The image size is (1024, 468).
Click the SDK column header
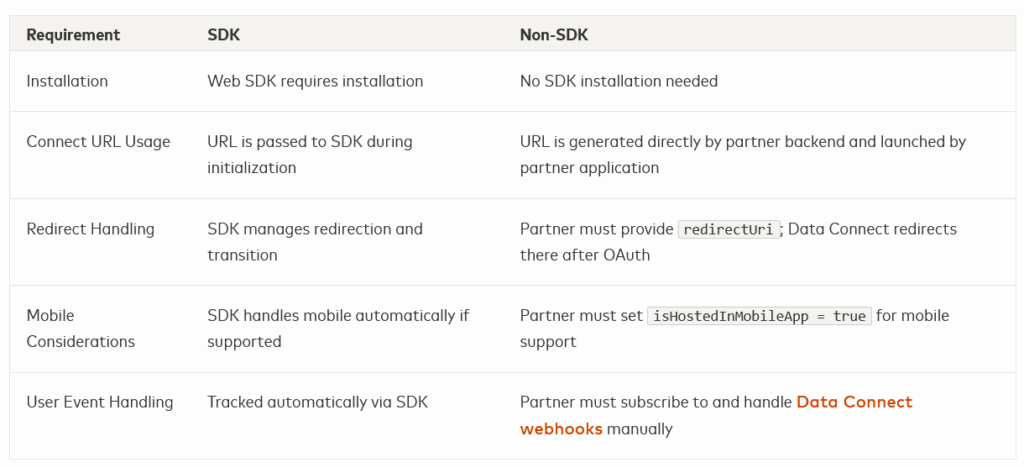coord(223,35)
